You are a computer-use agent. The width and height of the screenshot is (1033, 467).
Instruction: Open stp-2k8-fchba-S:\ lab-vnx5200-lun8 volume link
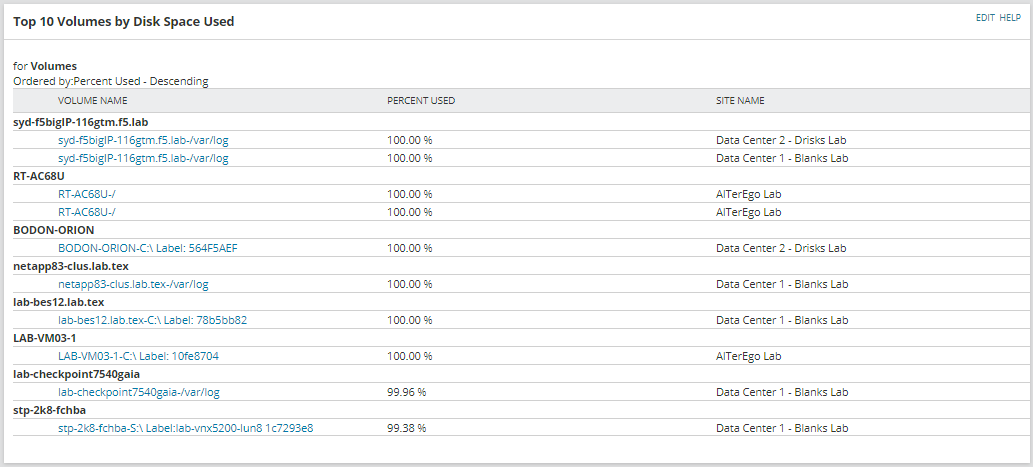(186, 428)
